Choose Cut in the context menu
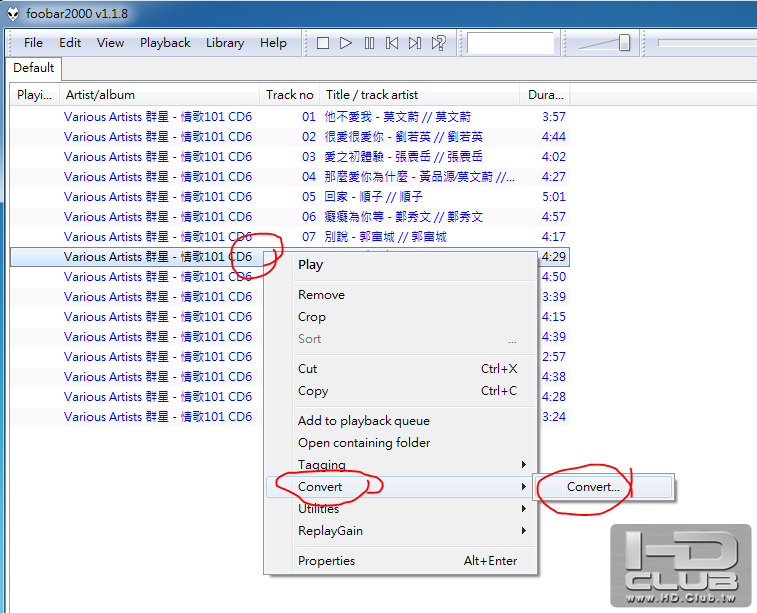 coord(401,369)
